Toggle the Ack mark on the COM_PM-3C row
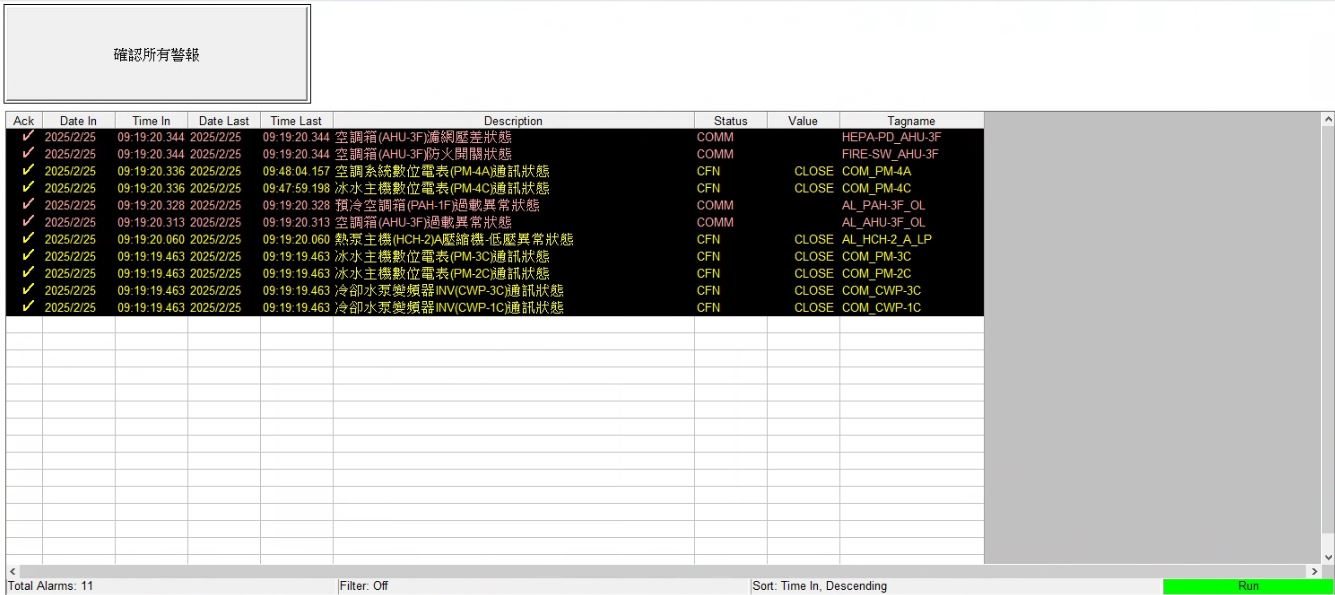 [27, 256]
